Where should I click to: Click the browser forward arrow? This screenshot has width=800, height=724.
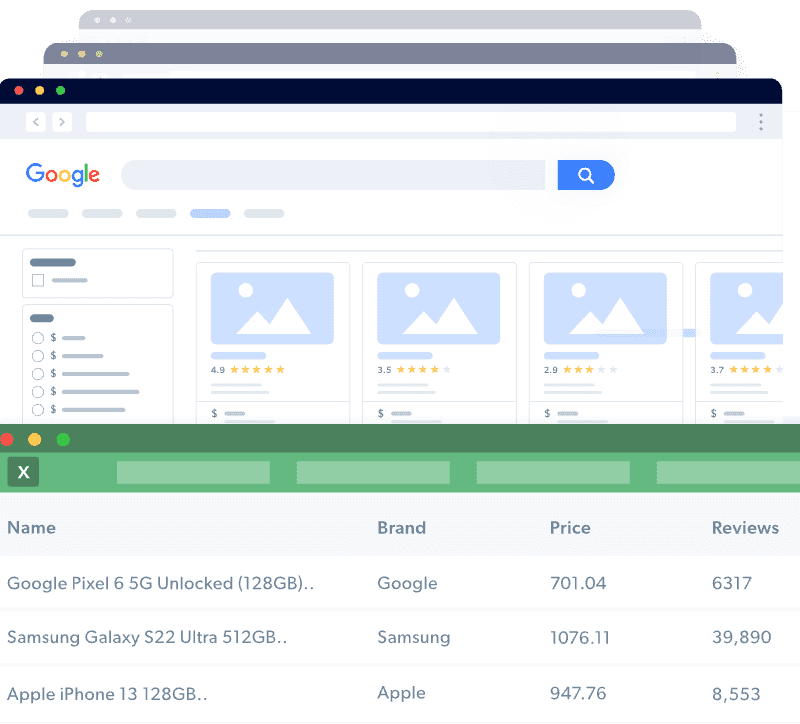[62, 122]
